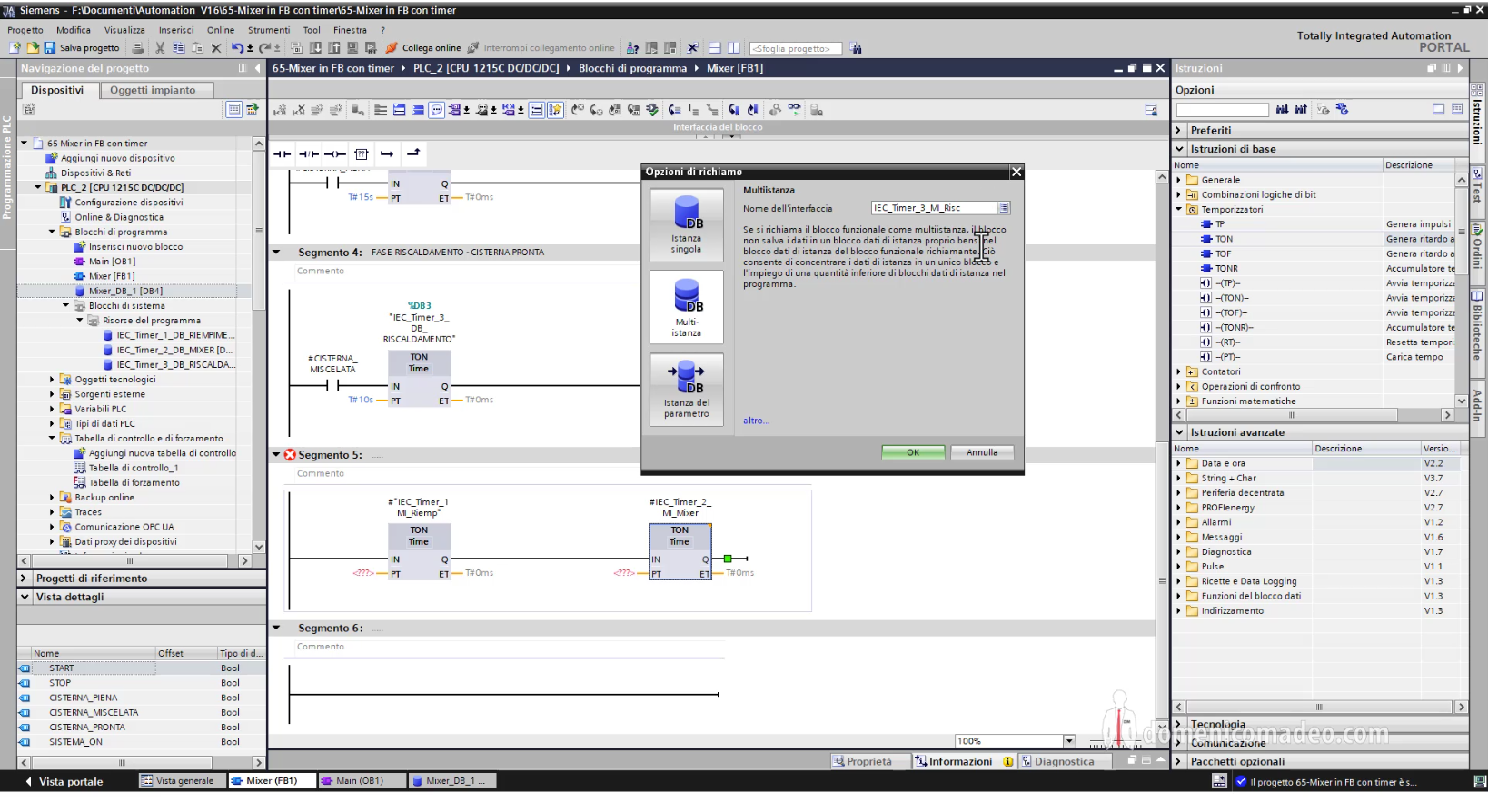Open the Nome dell'interfaccia dropdown list
This screenshot has height=812, width=1488.
coord(1004,208)
